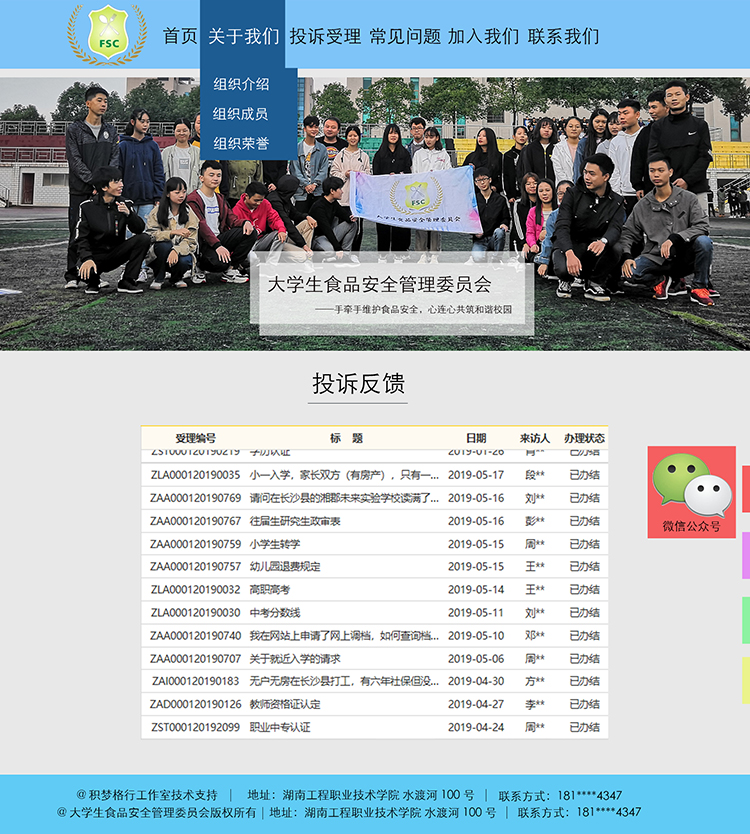Open complaint ZAA000120190769
This screenshot has height=834, width=750.
[196, 498]
